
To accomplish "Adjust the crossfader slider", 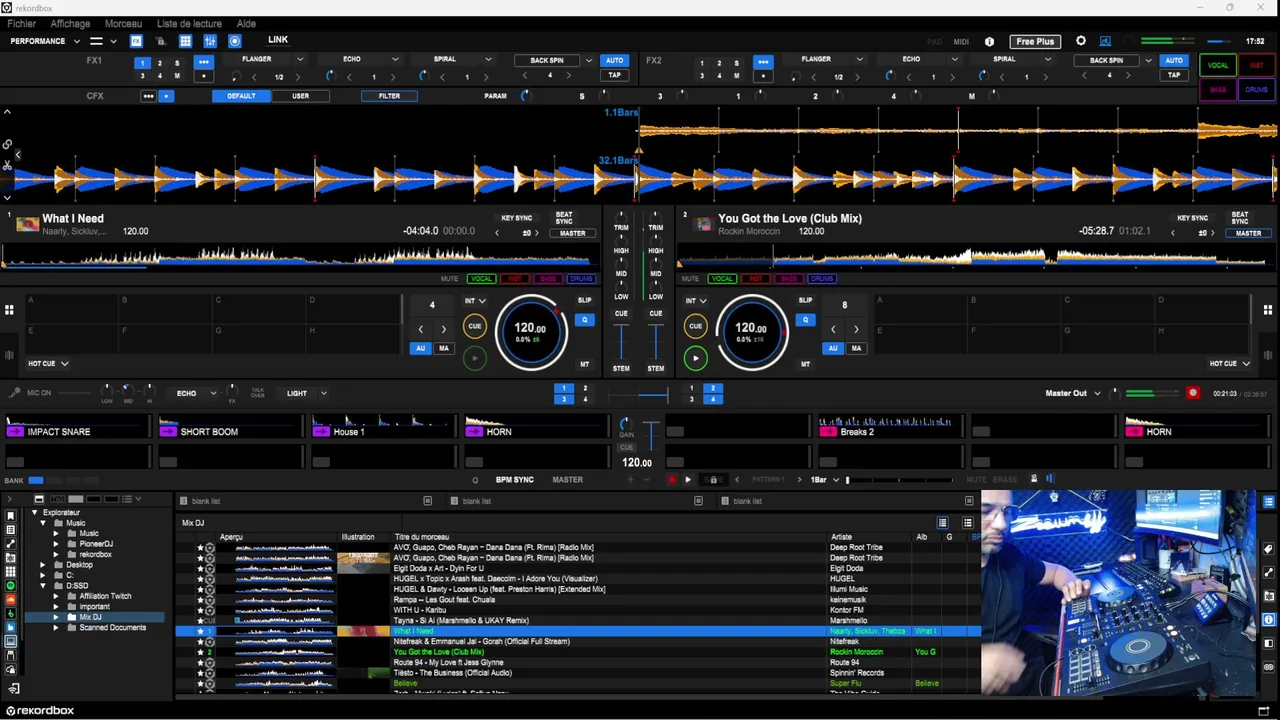I will [x=640, y=395].
